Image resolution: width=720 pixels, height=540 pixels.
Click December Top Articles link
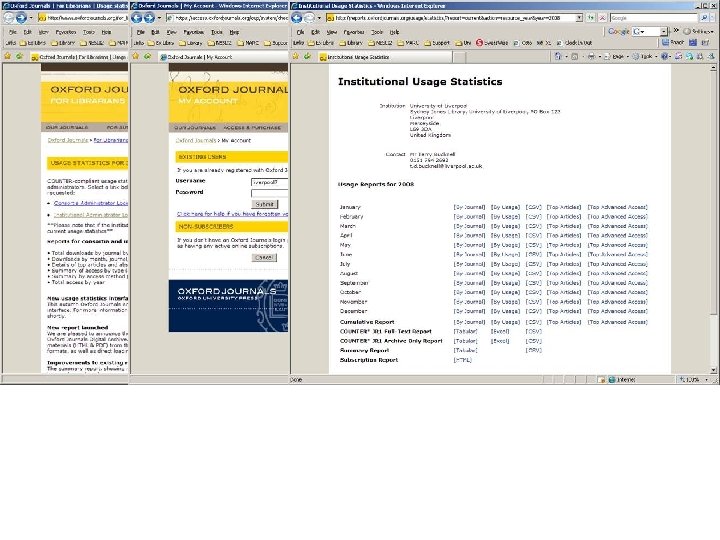[x=564, y=311]
